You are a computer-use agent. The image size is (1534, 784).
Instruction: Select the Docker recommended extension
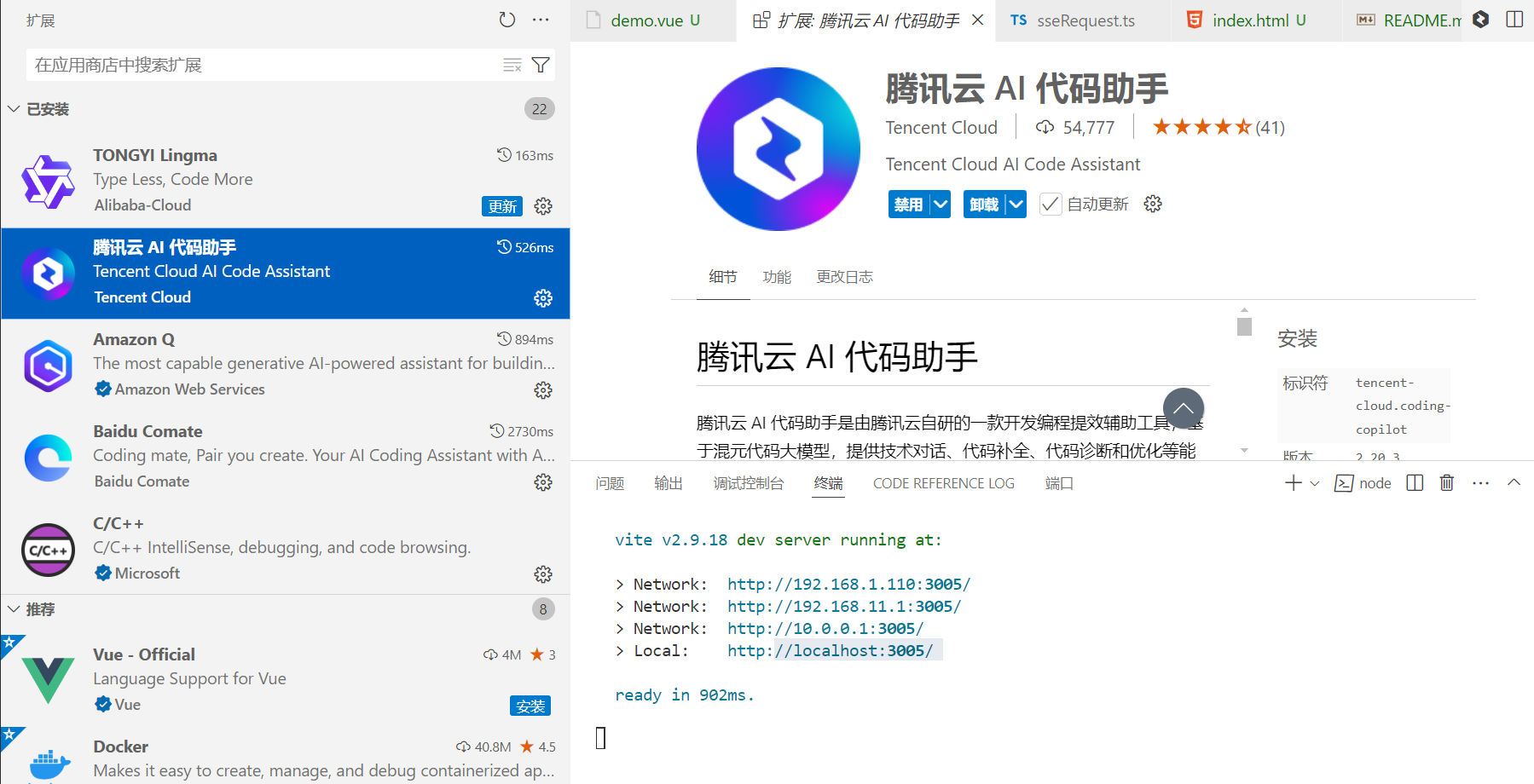pos(286,756)
